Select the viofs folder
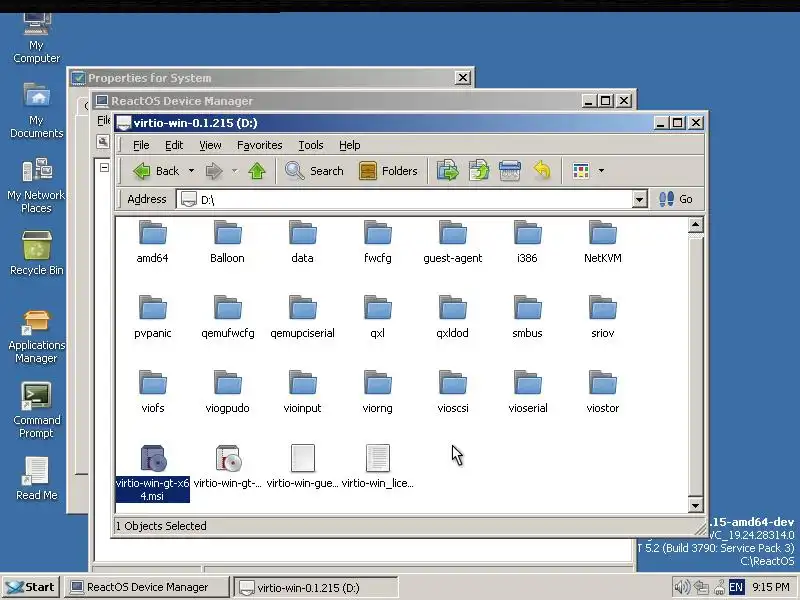Viewport: 800px width, 600px height. pos(153,391)
